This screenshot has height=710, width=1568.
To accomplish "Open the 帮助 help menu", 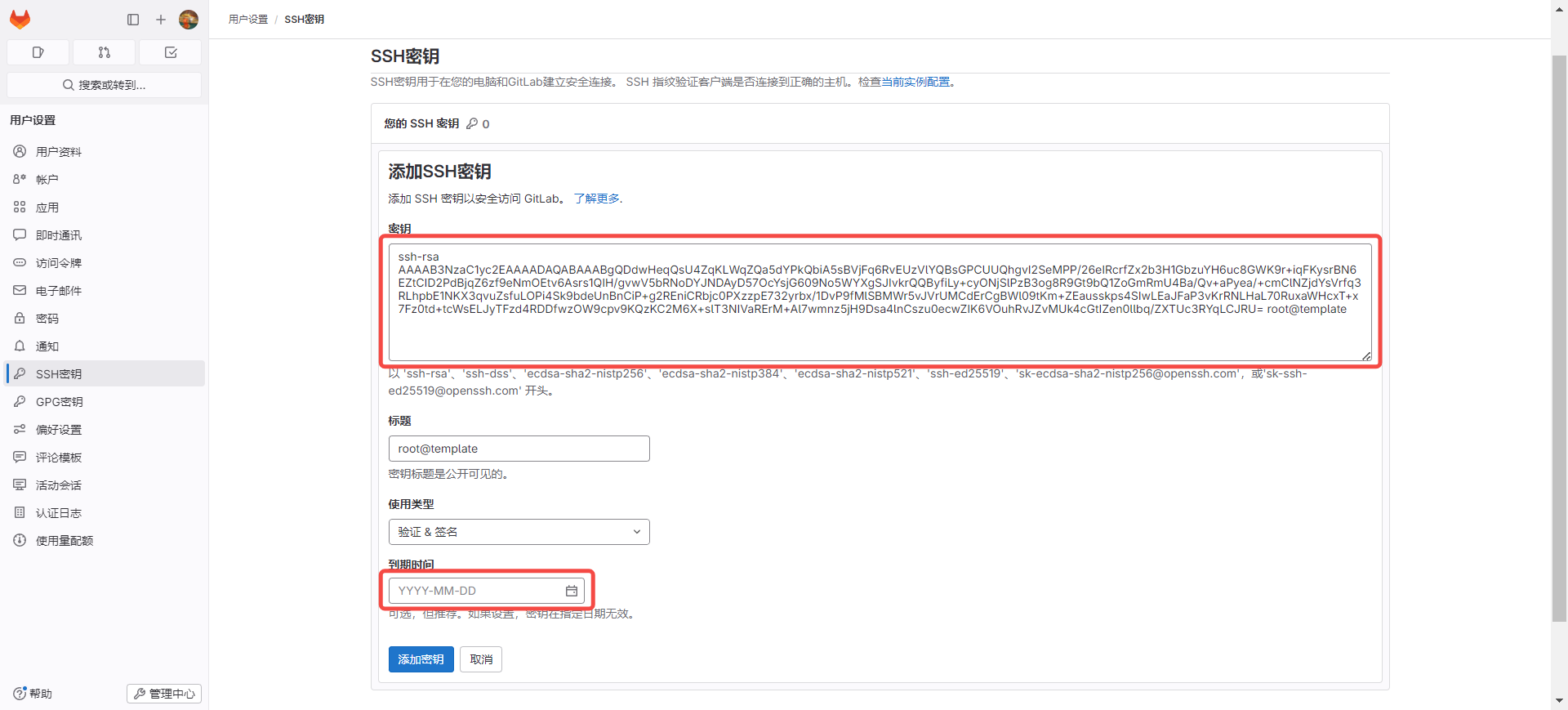I will (x=33, y=694).
